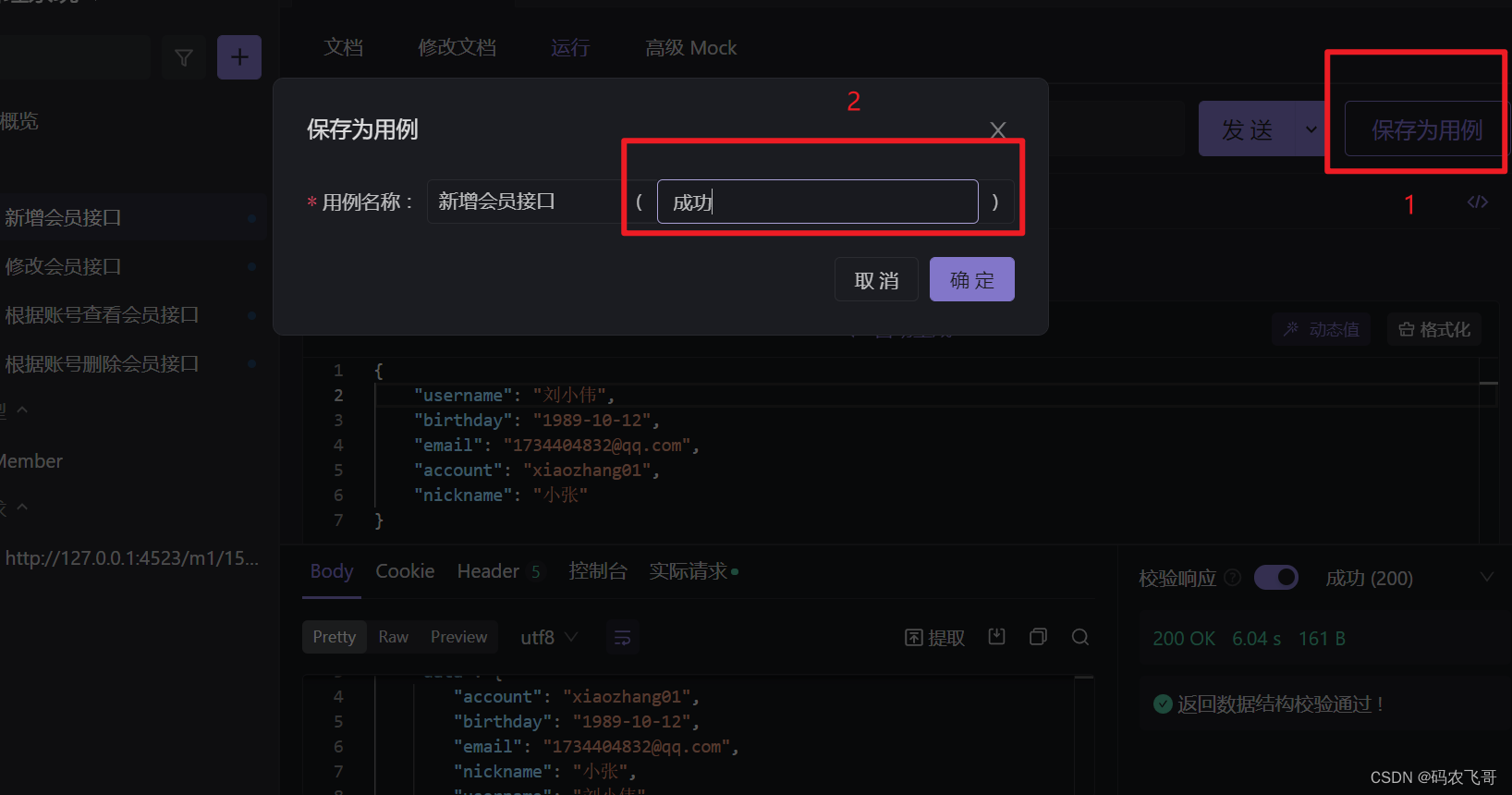Viewport: 1512px width, 795px height.
Task: Open the utf8 encoding dropdown
Action: tap(549, 638)
